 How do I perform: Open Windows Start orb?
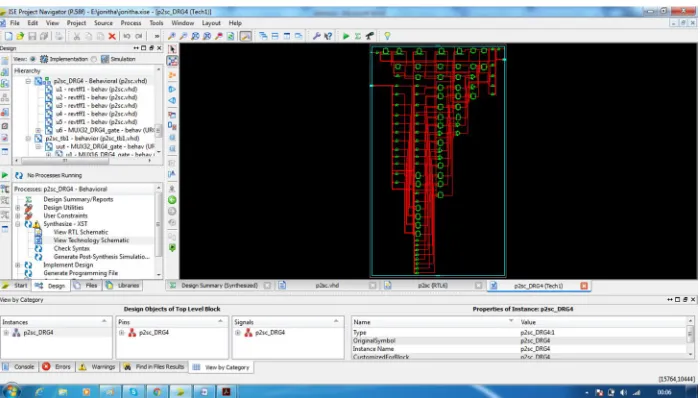click(11, 391)
